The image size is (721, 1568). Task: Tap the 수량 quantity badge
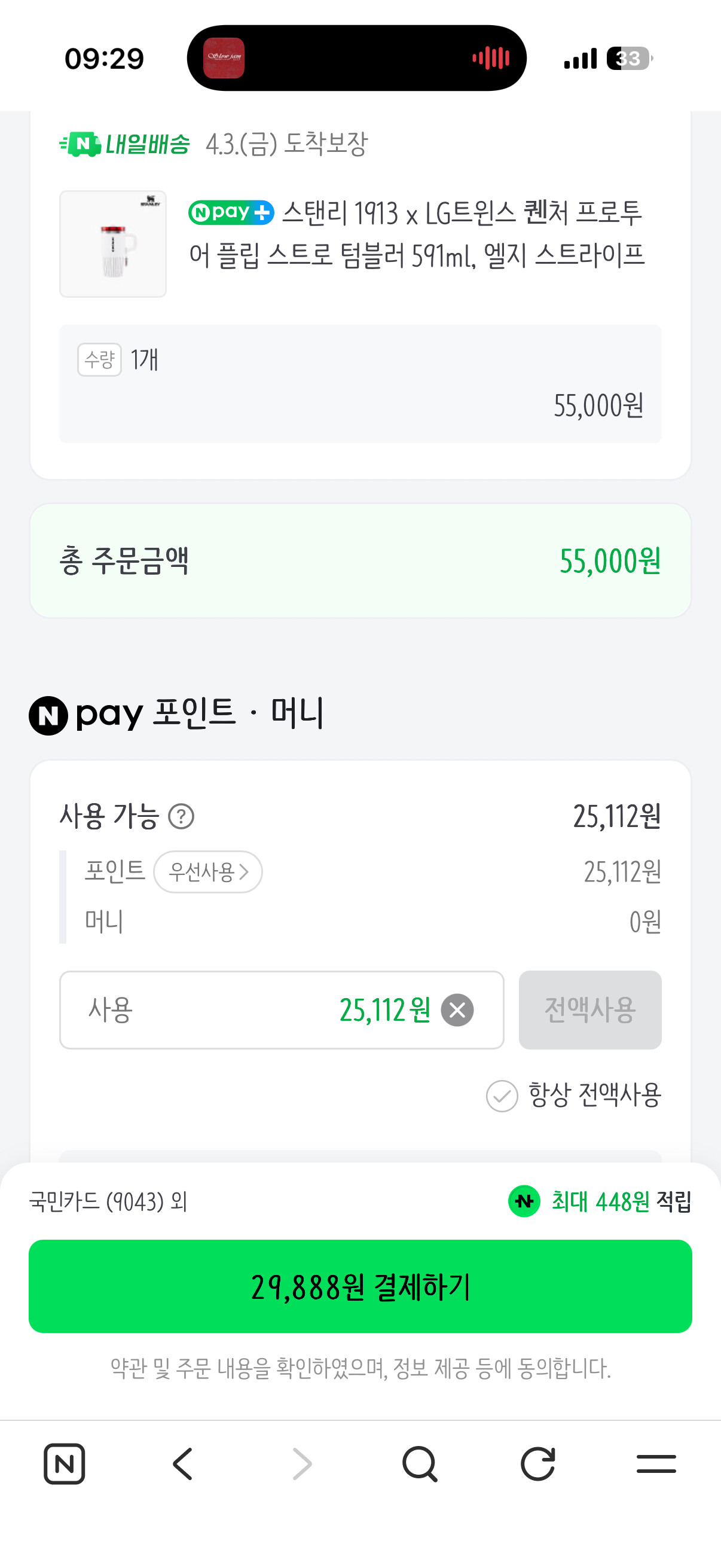[99, 360]
